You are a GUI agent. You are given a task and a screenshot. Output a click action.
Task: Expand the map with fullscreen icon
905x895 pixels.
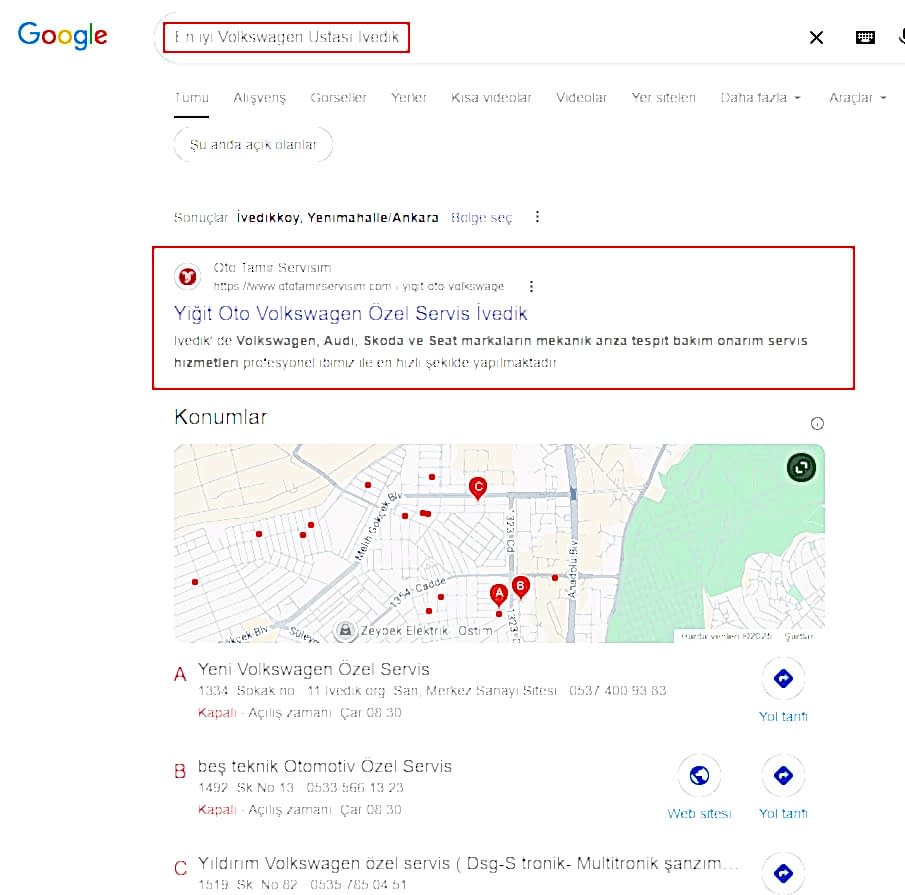pos(801,467)
